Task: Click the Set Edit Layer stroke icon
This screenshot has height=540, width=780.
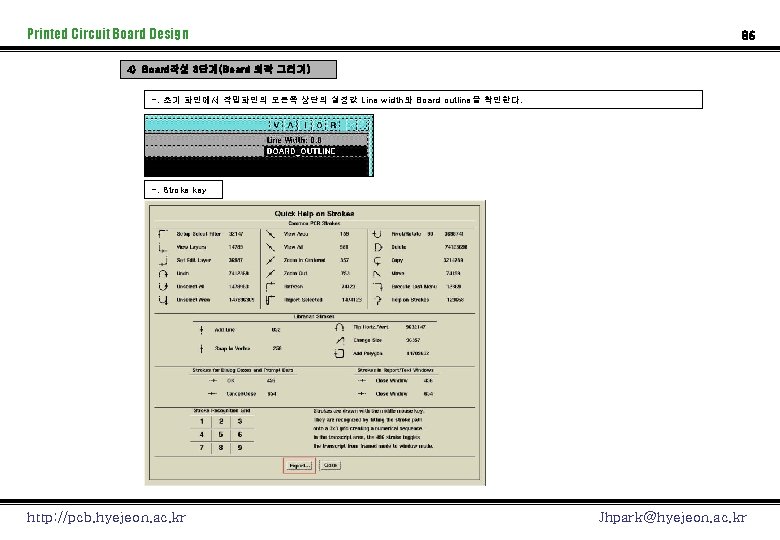Action: pyautogui.click(x=163, y=261)
